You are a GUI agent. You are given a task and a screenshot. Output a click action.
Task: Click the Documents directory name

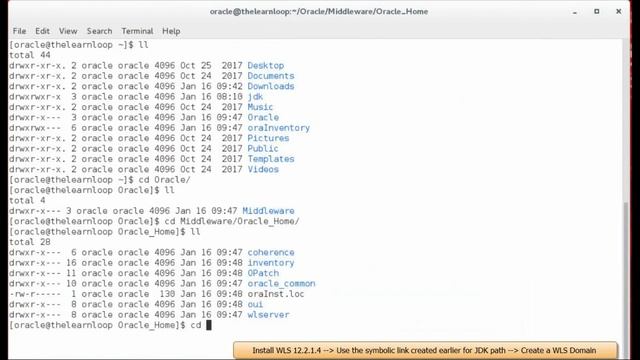point(271,76)
